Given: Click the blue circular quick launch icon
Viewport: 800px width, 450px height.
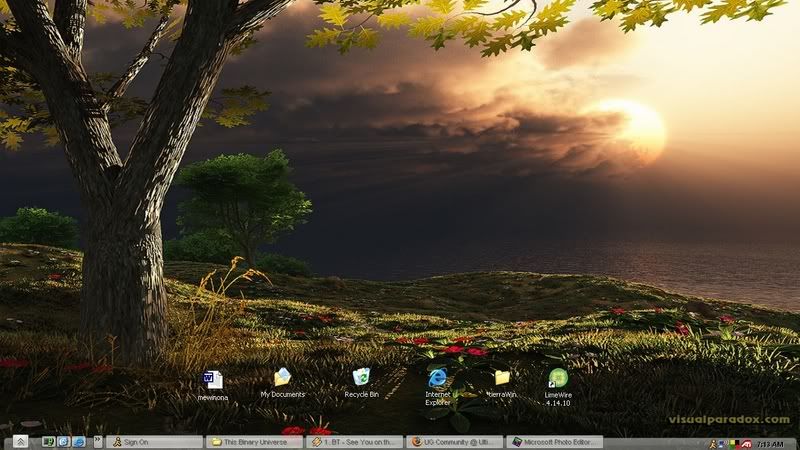Looking at the screenshot, I should (63, 442).
